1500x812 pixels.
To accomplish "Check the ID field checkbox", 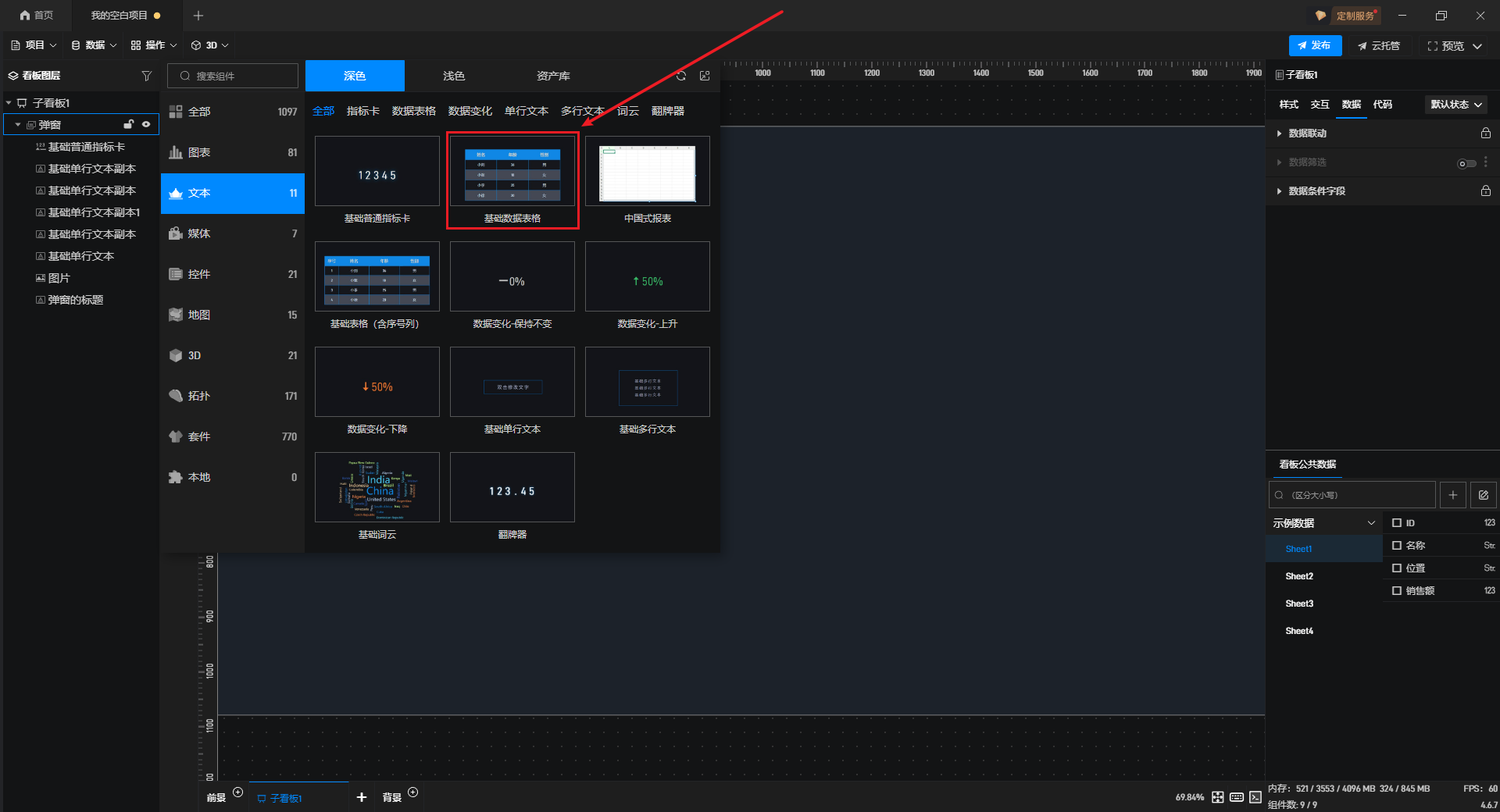I will [1397, 523].
